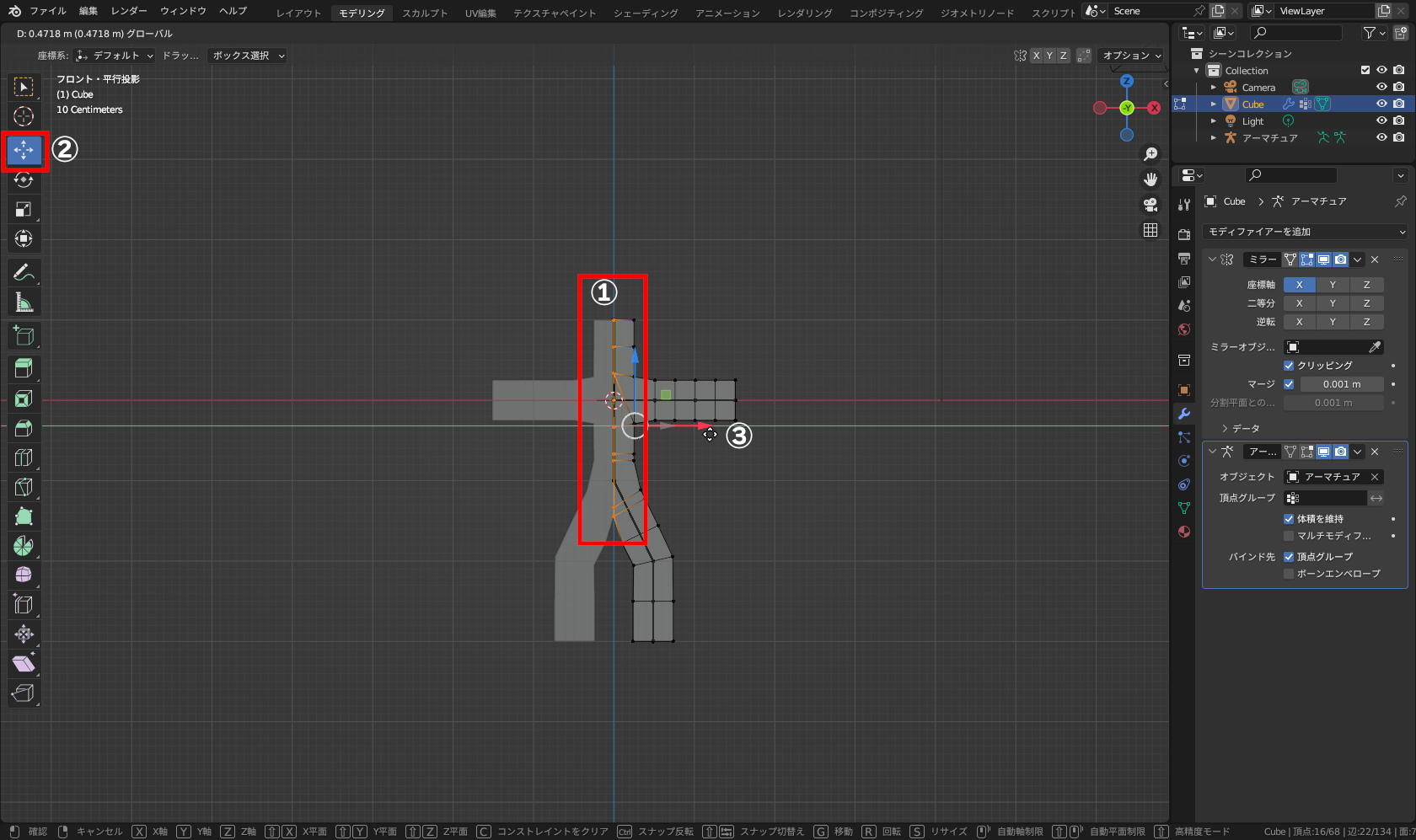Remove the ミラー modifier

point(1375,259)
